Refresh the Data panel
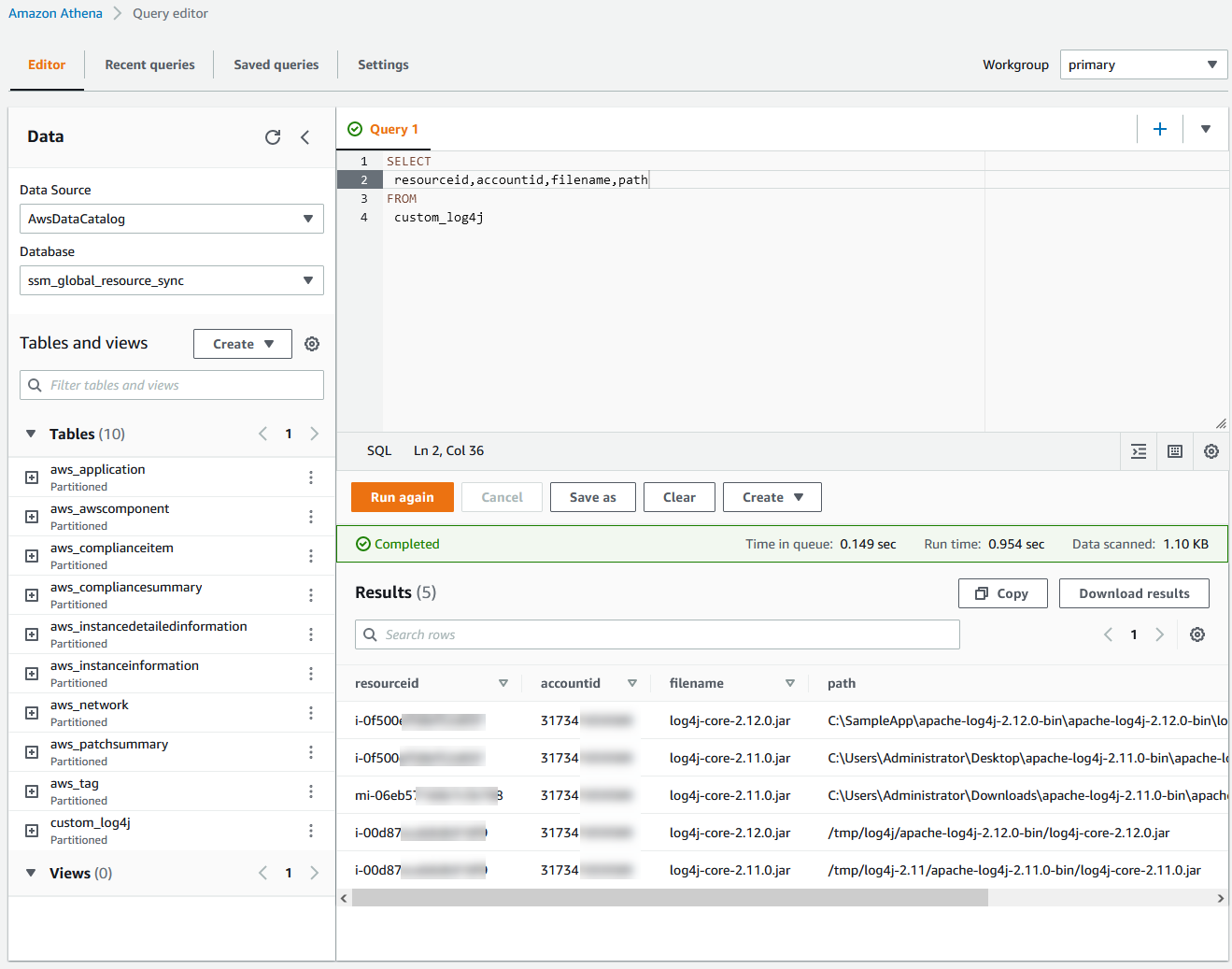This screenshot has height=969, width=1232. point(273,136)
